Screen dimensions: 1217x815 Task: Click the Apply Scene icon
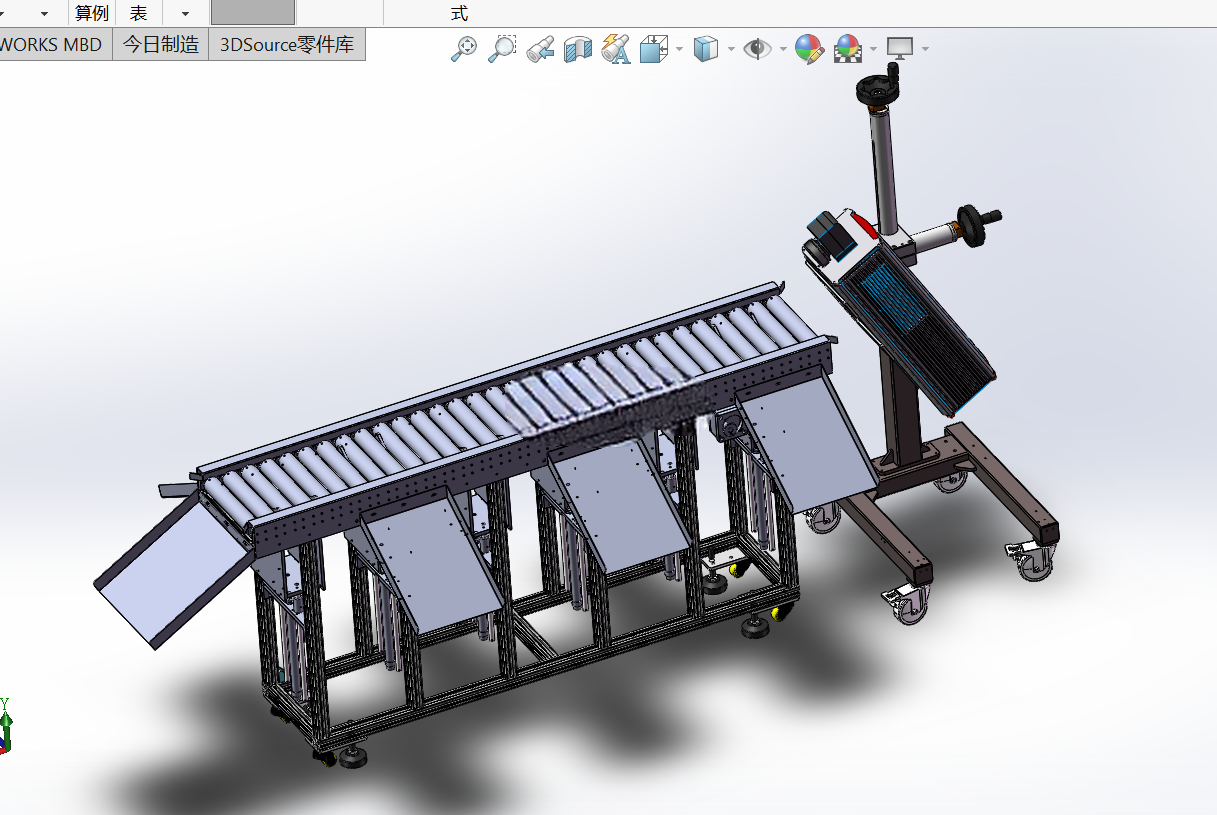pyautogui.click(x=848, y=48)
